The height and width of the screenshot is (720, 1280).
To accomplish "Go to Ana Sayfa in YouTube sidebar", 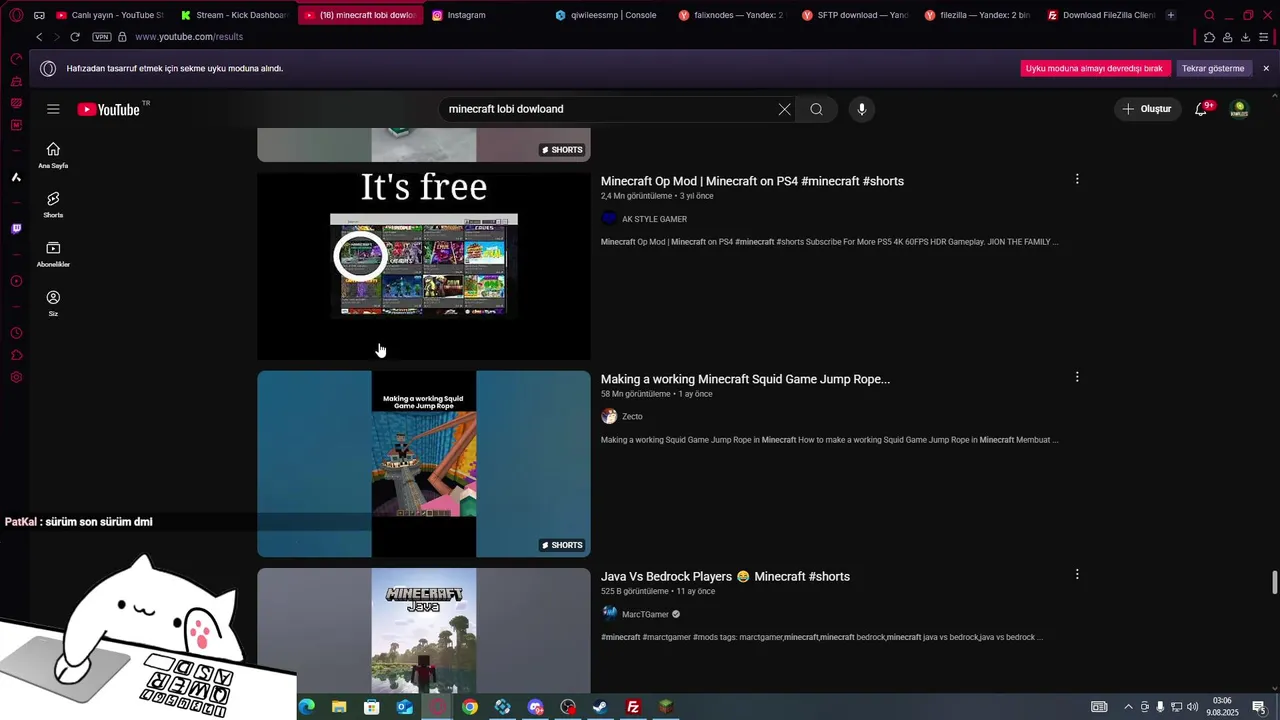I will tap(53, 155).
